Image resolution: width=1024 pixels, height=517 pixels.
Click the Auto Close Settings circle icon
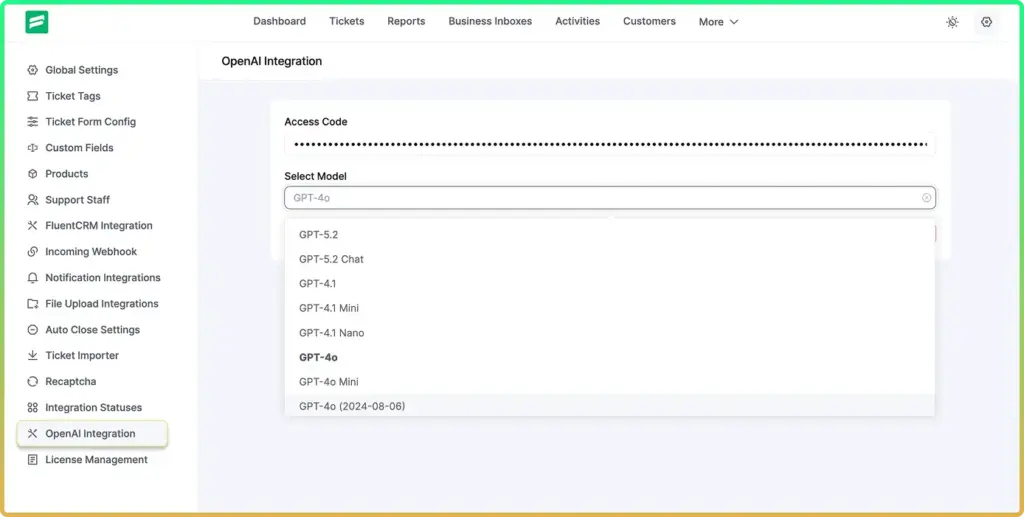pyautogui.click(x=32, y=330)
